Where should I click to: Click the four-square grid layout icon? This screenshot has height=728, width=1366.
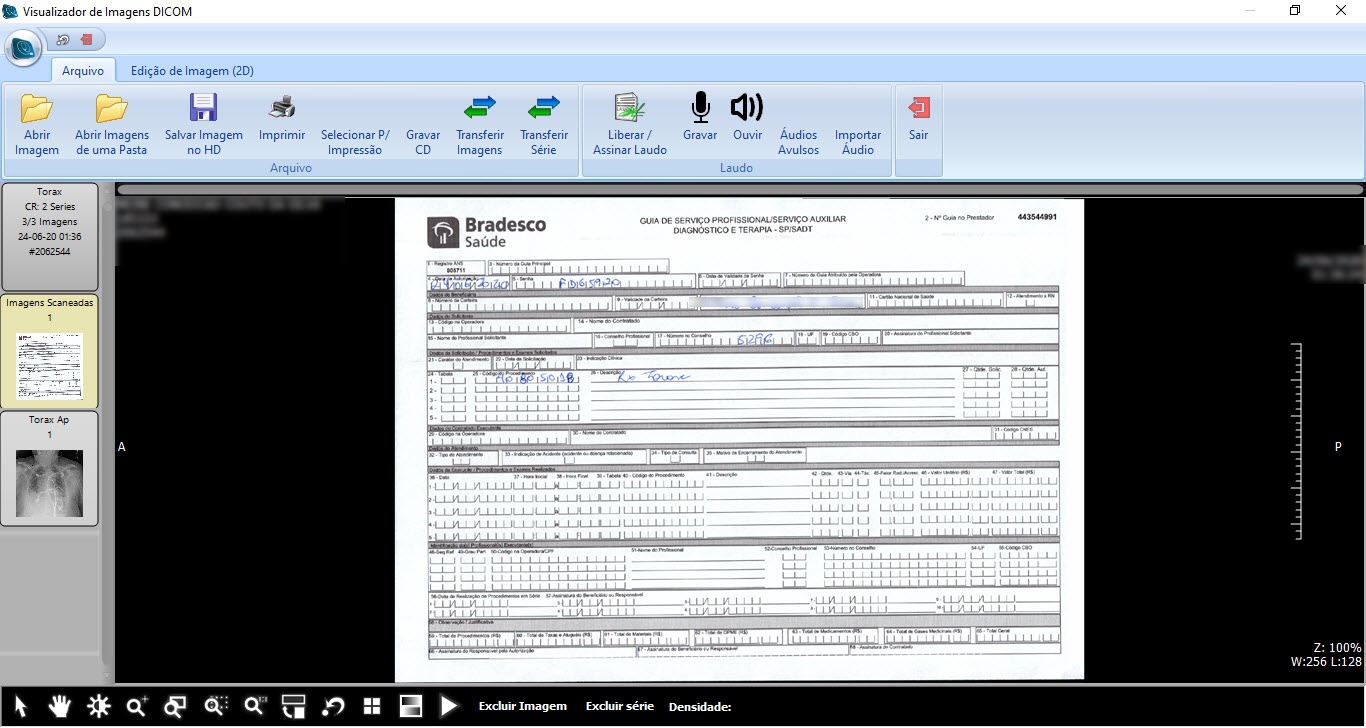click(x=372, y=707)
